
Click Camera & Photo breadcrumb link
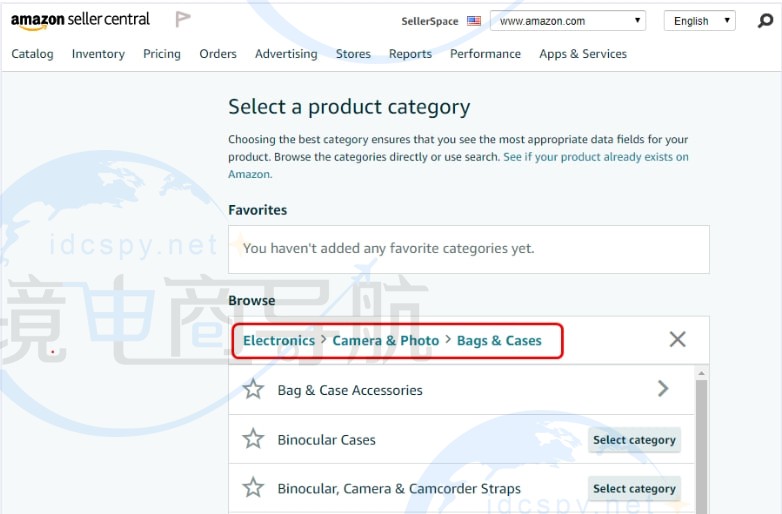(386, 341)
